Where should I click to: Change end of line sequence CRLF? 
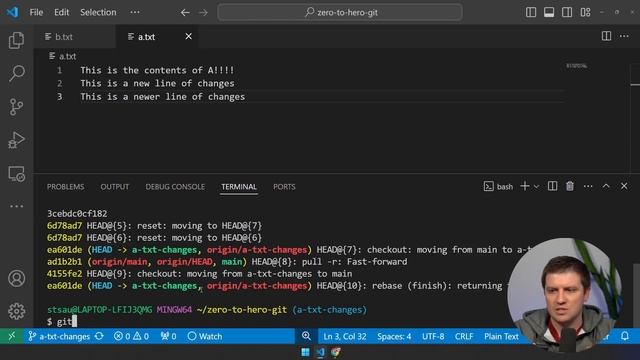[464, 336]
